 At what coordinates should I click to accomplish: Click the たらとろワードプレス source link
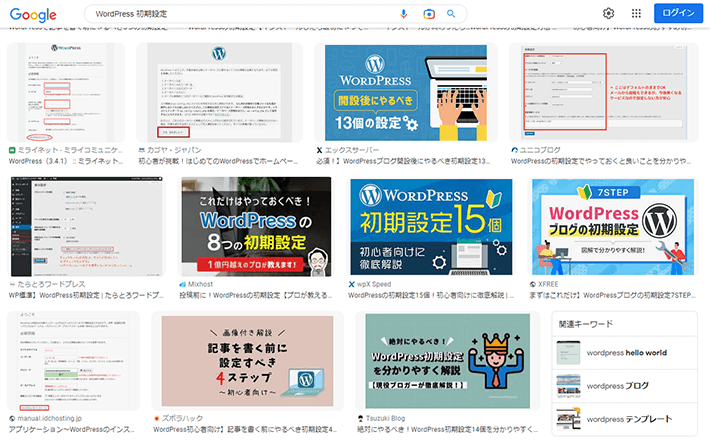click(47, 284)
